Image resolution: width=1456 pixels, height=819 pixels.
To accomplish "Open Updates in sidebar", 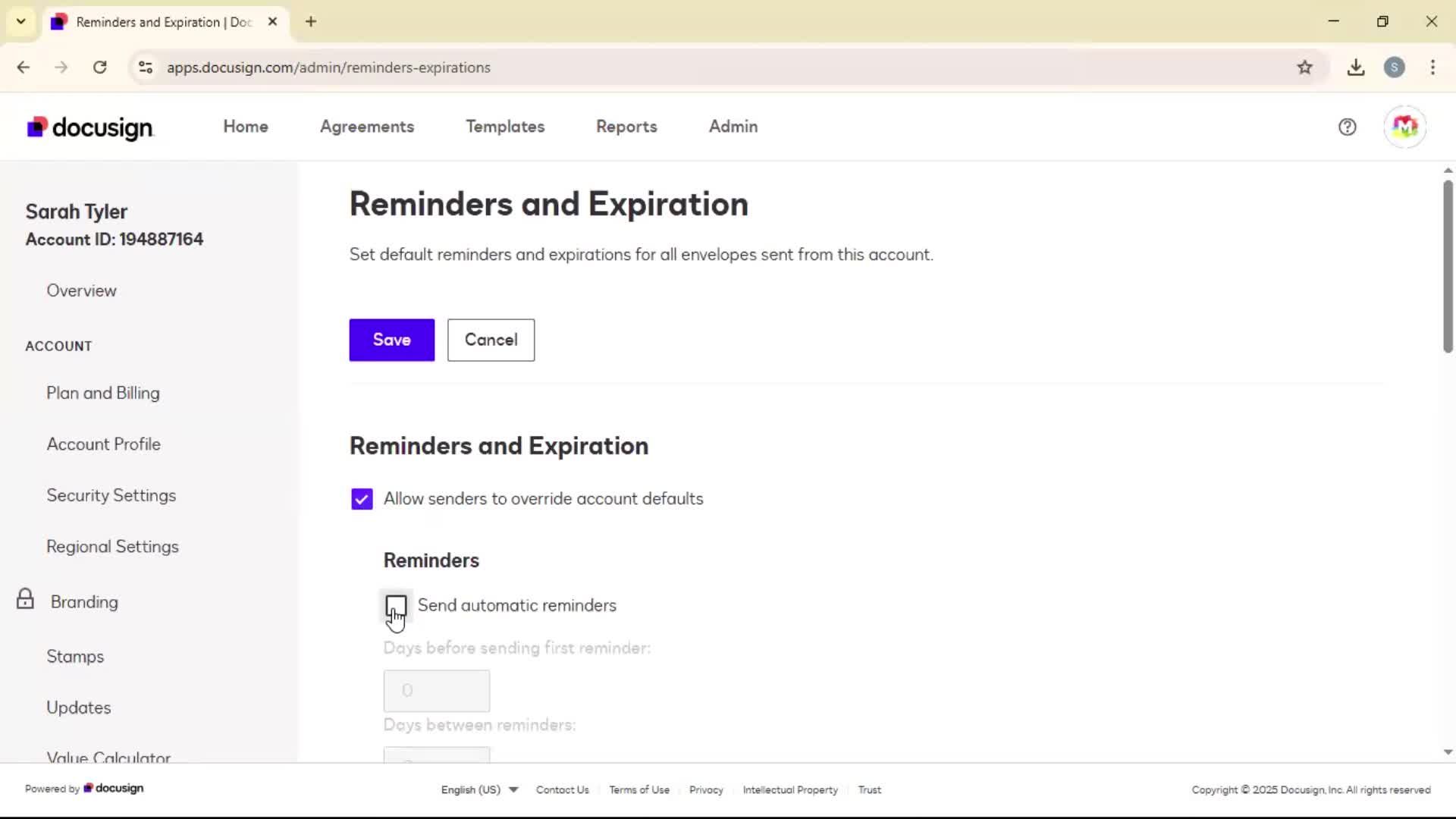I will pyautogui.click(x=79, y=708).
